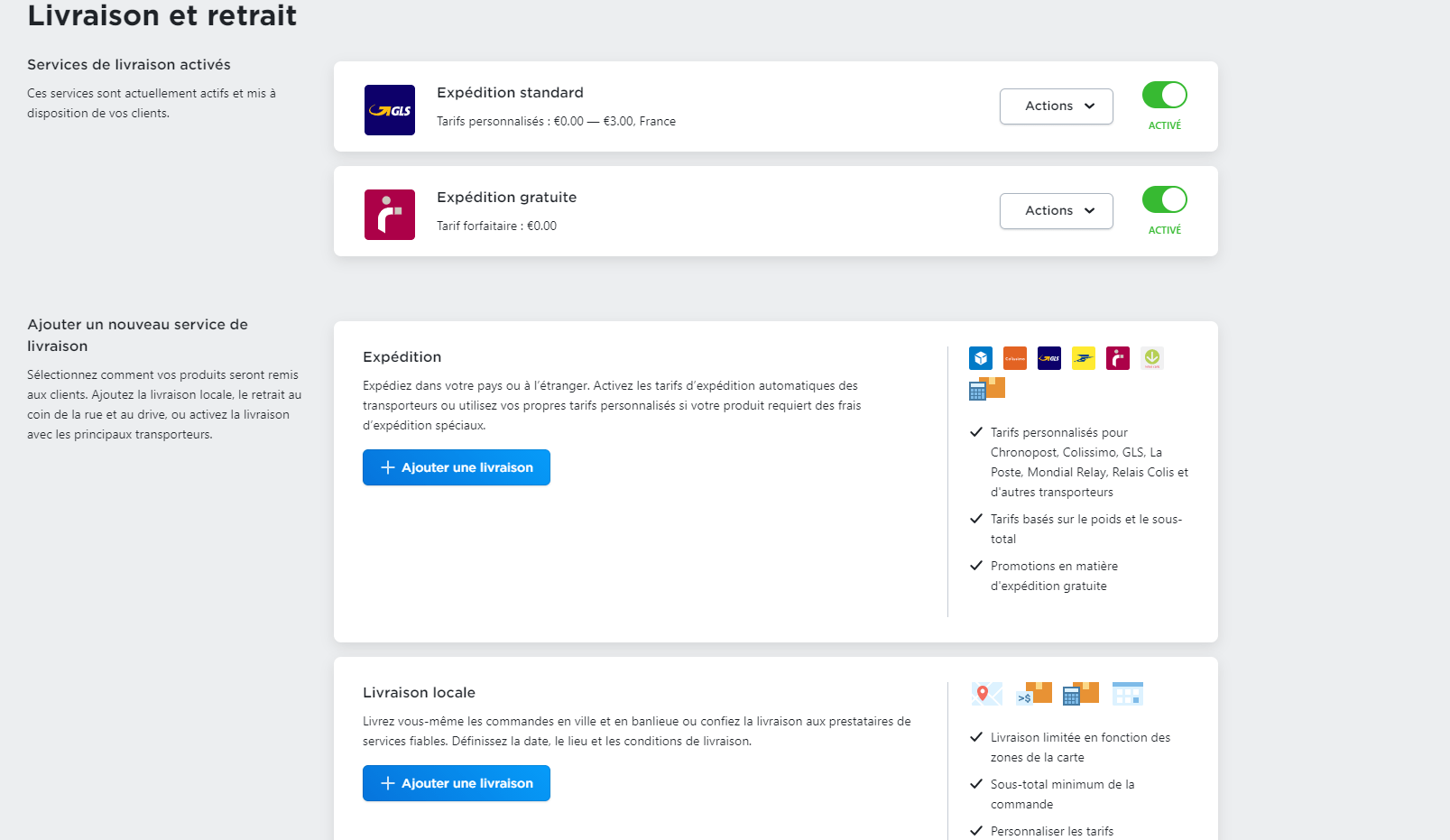Click the orange Colissimo carrier icon
The image size is (1450, 840).
pos(1014,358)
